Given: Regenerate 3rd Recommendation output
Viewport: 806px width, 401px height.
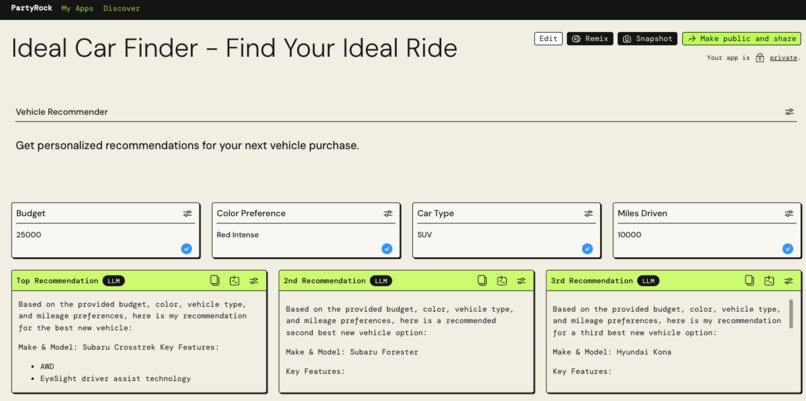Looking at the screenshot, I should click(769, 280).
